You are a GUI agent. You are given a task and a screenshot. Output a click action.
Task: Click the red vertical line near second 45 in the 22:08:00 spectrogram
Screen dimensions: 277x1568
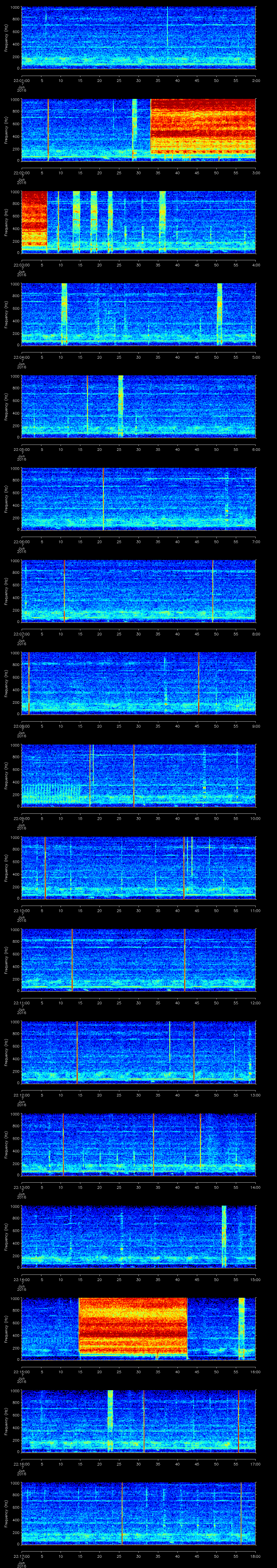(199, 683)
